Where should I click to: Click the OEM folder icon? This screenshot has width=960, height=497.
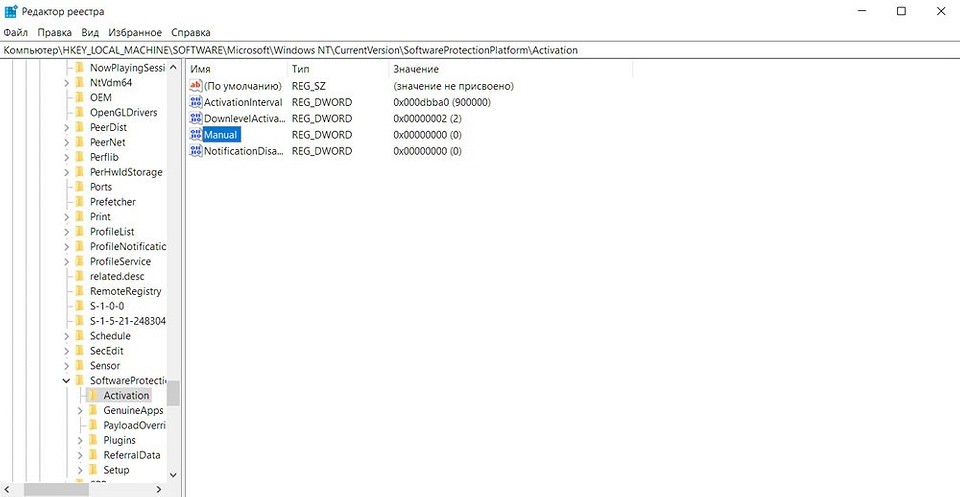(x=79, y=97)
